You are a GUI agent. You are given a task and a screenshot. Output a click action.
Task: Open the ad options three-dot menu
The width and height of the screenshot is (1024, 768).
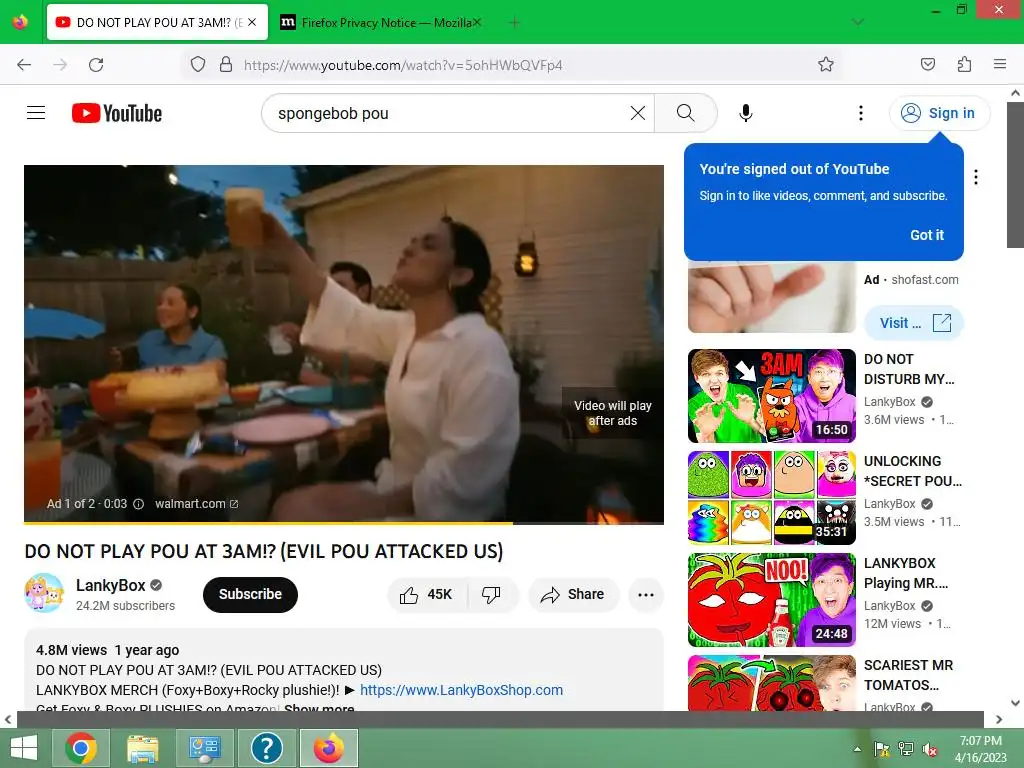point(976,177)
